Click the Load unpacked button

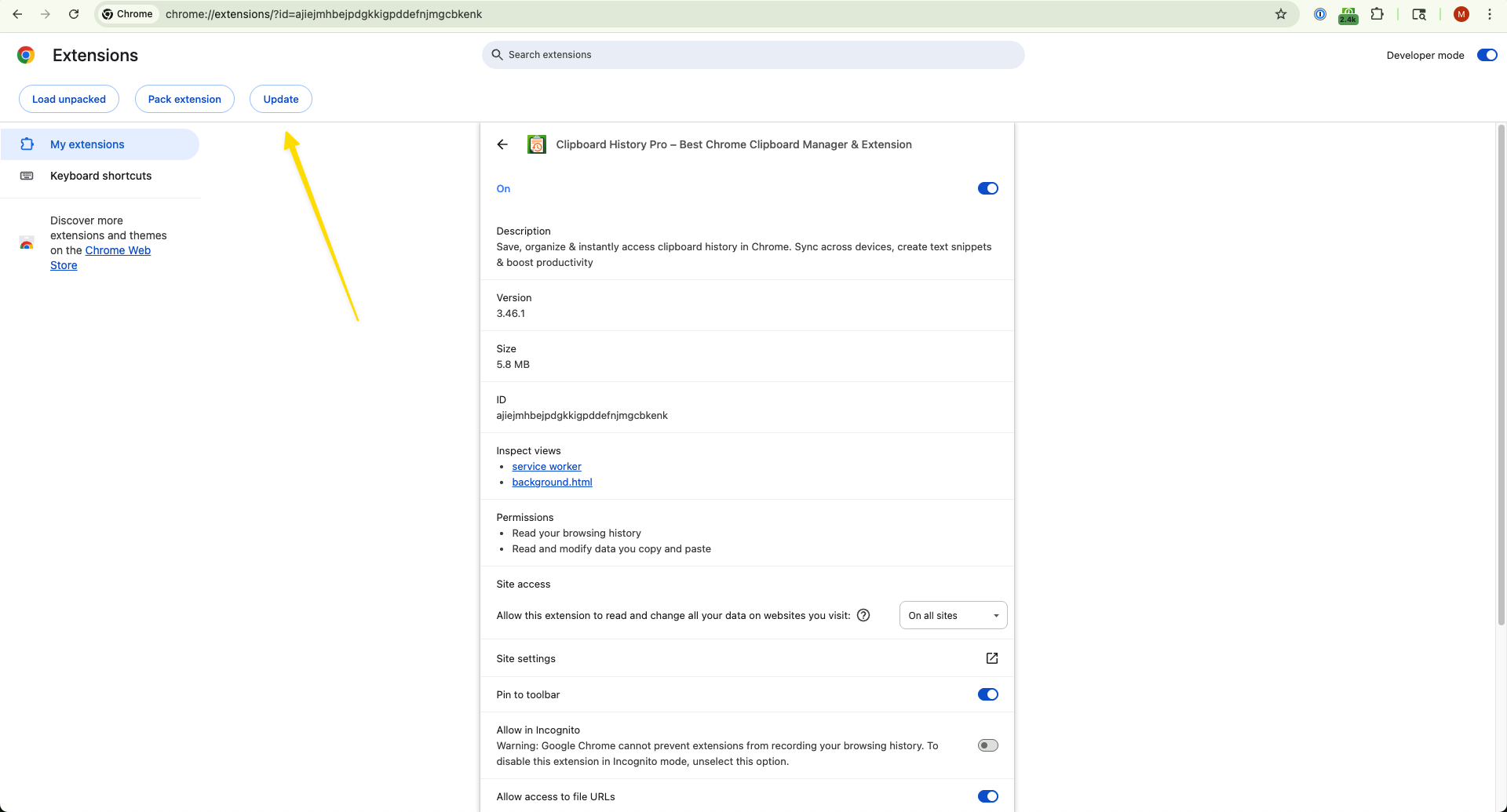[x=69, y=99]
